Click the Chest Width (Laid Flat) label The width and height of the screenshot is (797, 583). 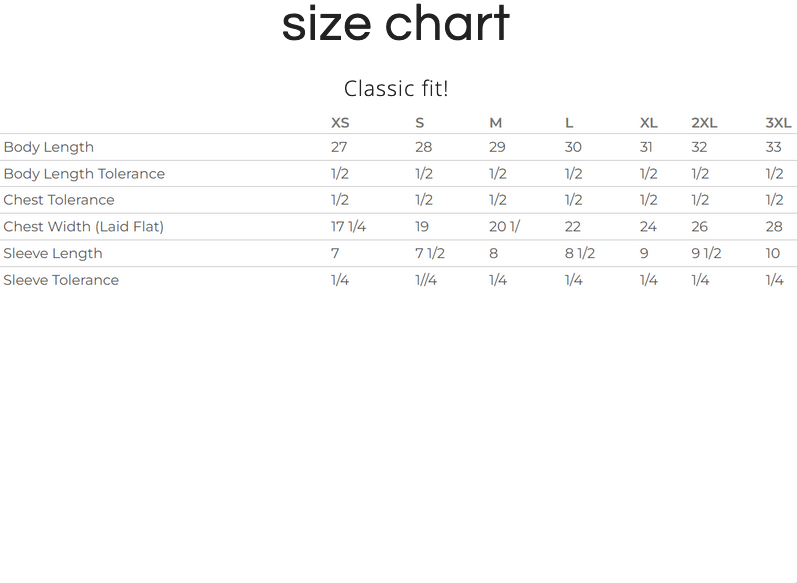click(84, 227)
